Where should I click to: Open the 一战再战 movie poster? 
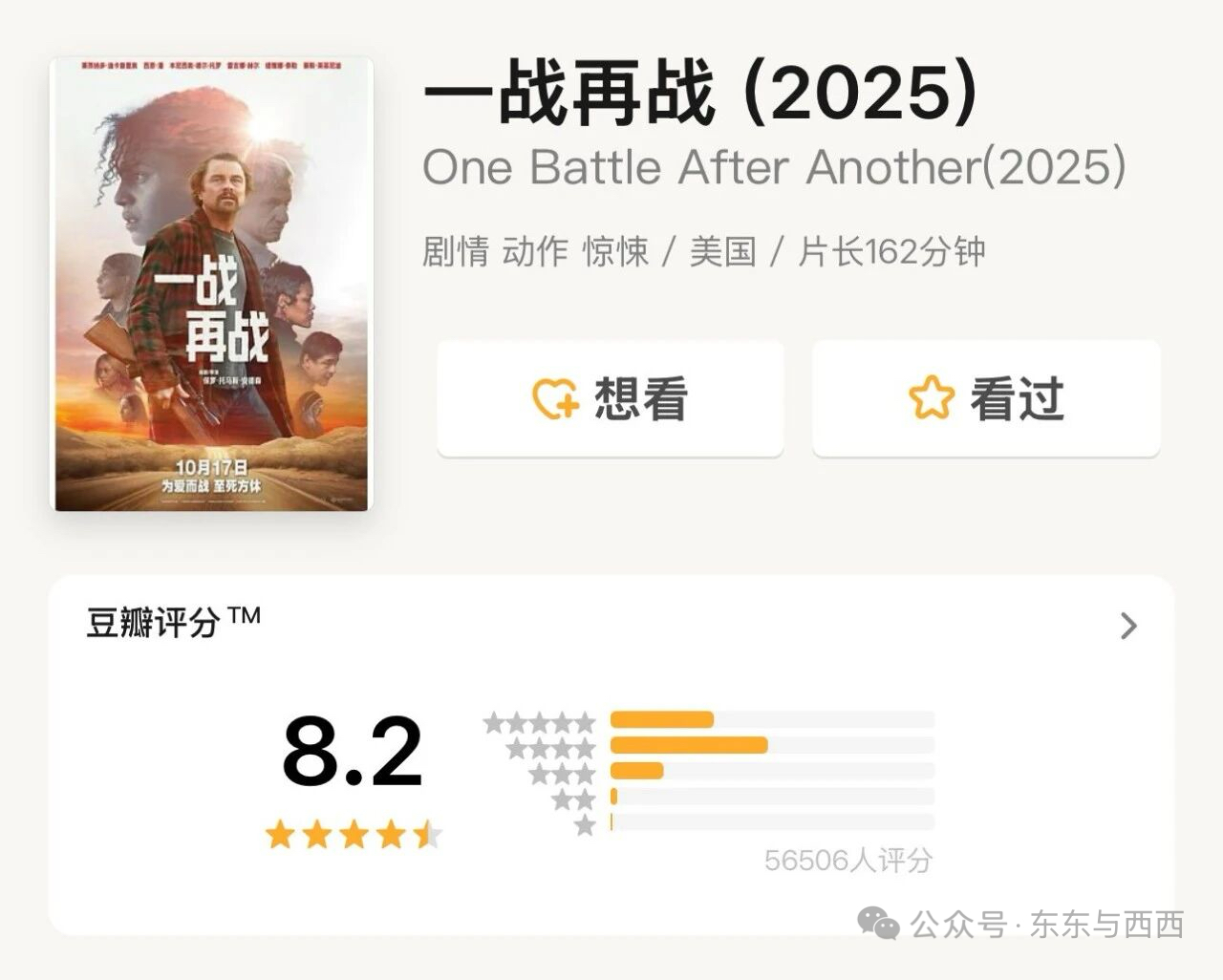211,284
